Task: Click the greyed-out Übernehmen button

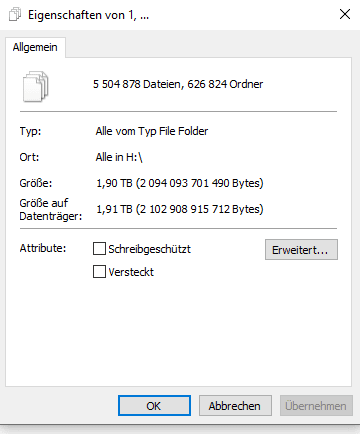Action: (x=316, y=406)
